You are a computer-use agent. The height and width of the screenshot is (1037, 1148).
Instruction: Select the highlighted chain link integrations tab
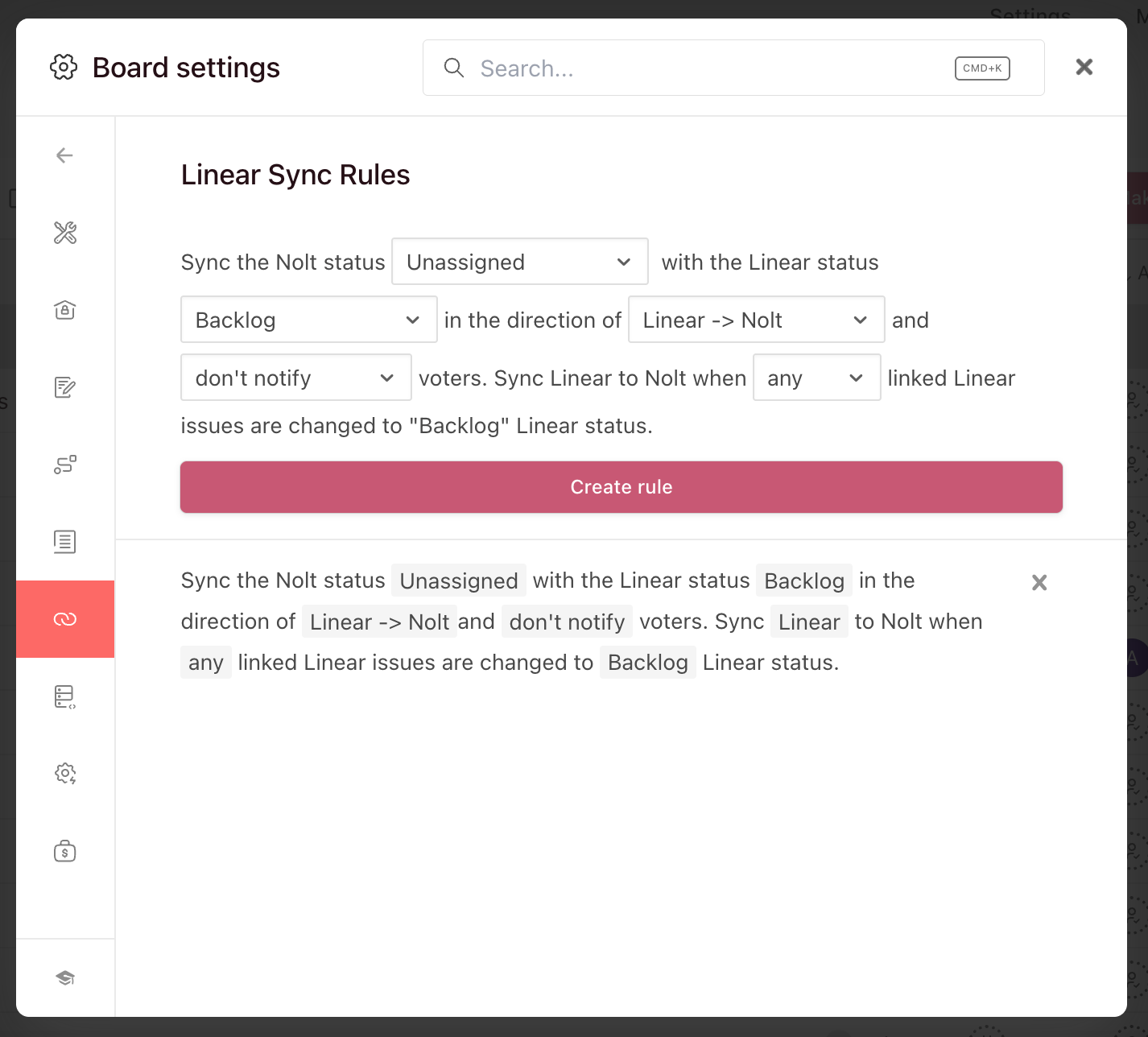click(65, 619)
